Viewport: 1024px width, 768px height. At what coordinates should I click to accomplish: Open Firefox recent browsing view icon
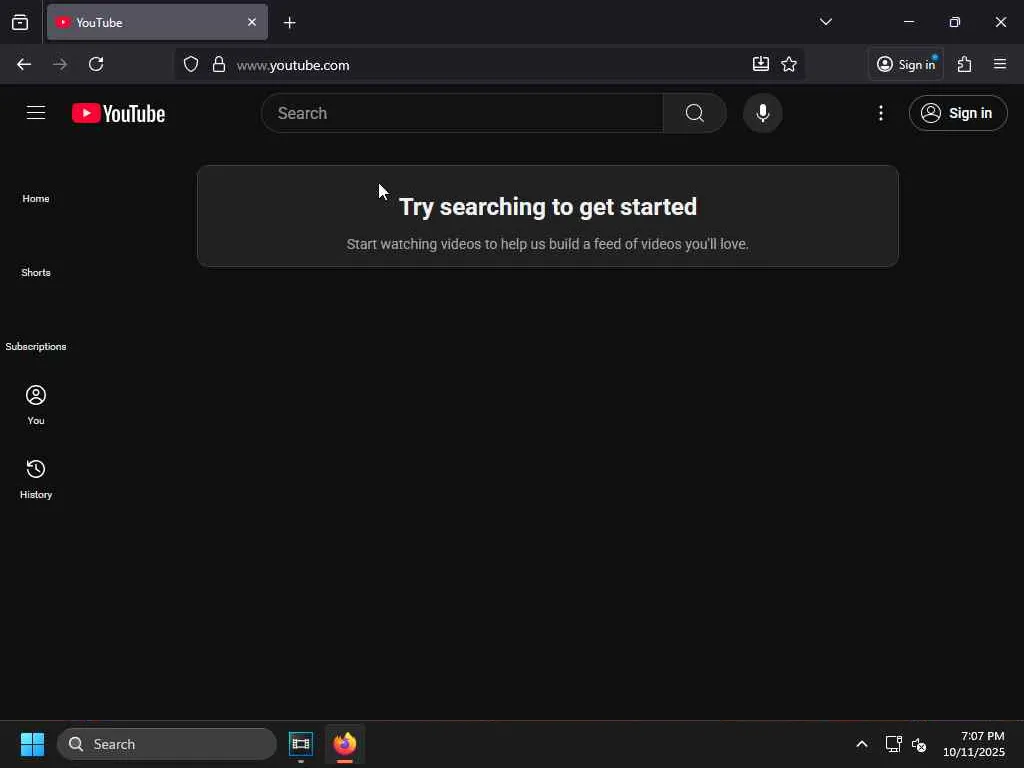[20, 23]
